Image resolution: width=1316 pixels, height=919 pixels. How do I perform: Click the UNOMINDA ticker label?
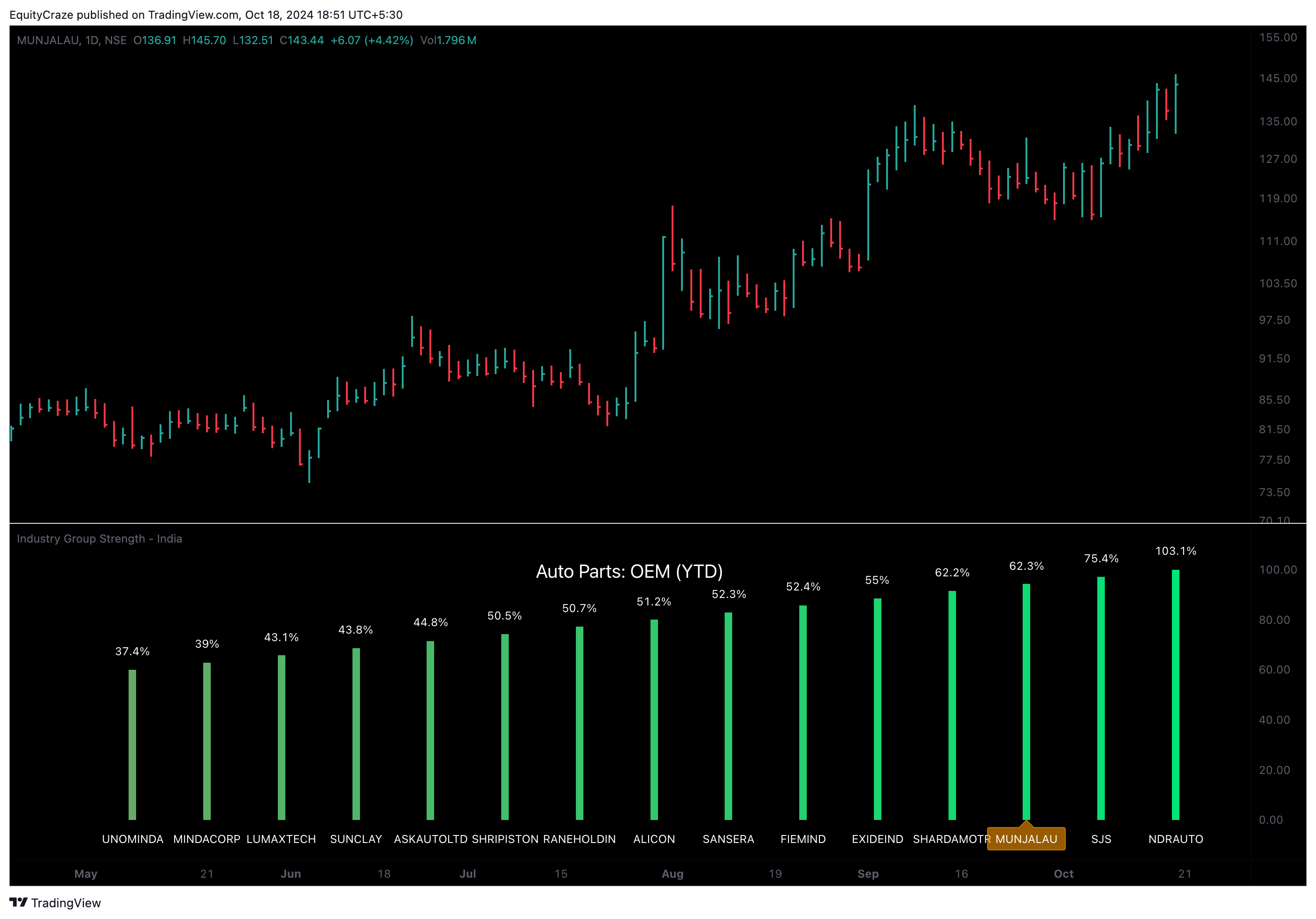point(132,839)
